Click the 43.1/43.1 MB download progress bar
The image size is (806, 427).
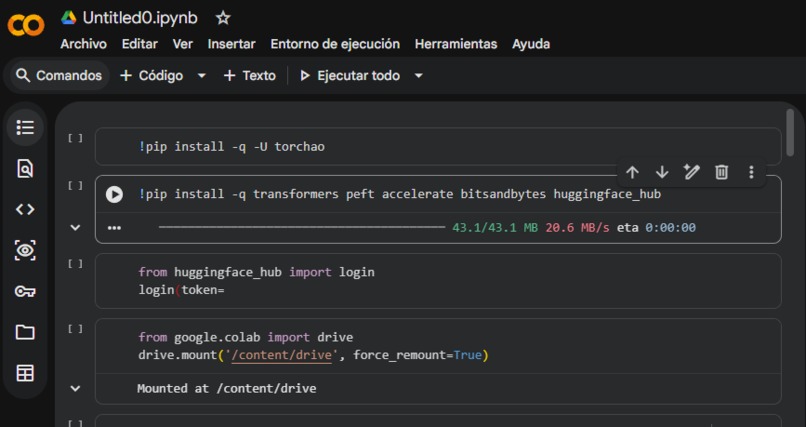pyautogui.click(x=302, y=227)
